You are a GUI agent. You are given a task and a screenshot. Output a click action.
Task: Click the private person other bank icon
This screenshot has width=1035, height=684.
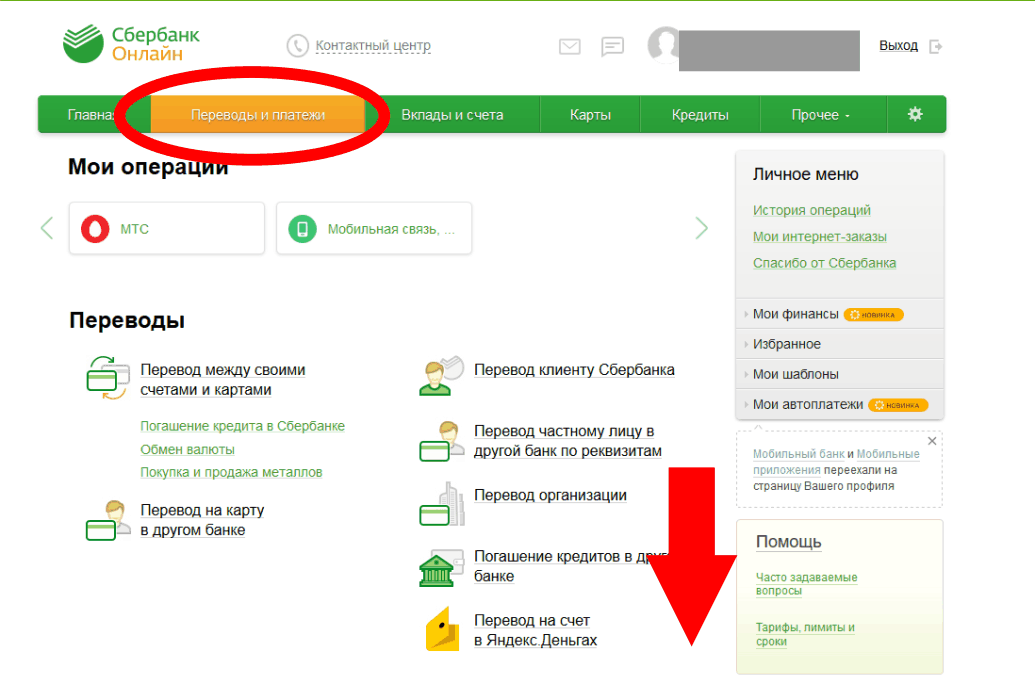(442, 440)
